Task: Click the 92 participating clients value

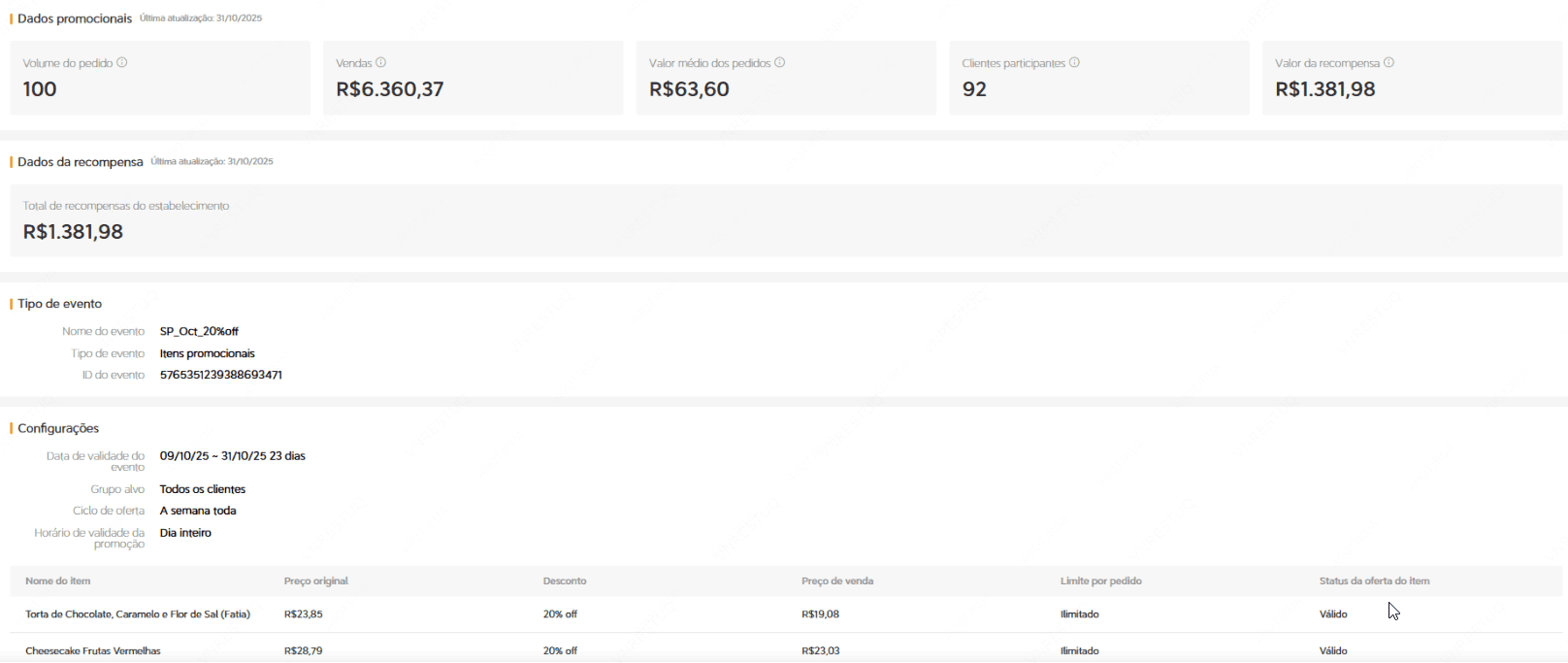Action: pyautogui.click(x=974, y=89)
